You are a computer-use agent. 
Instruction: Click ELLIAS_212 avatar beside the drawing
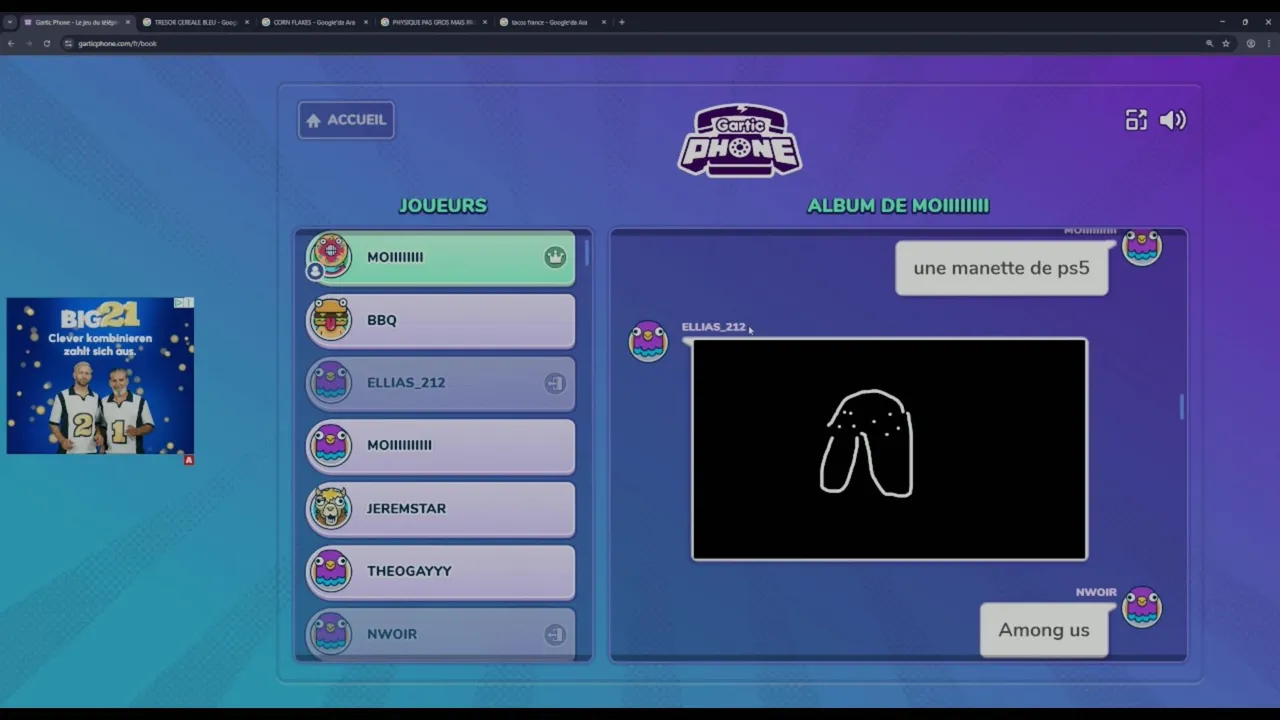pos(648,341)
